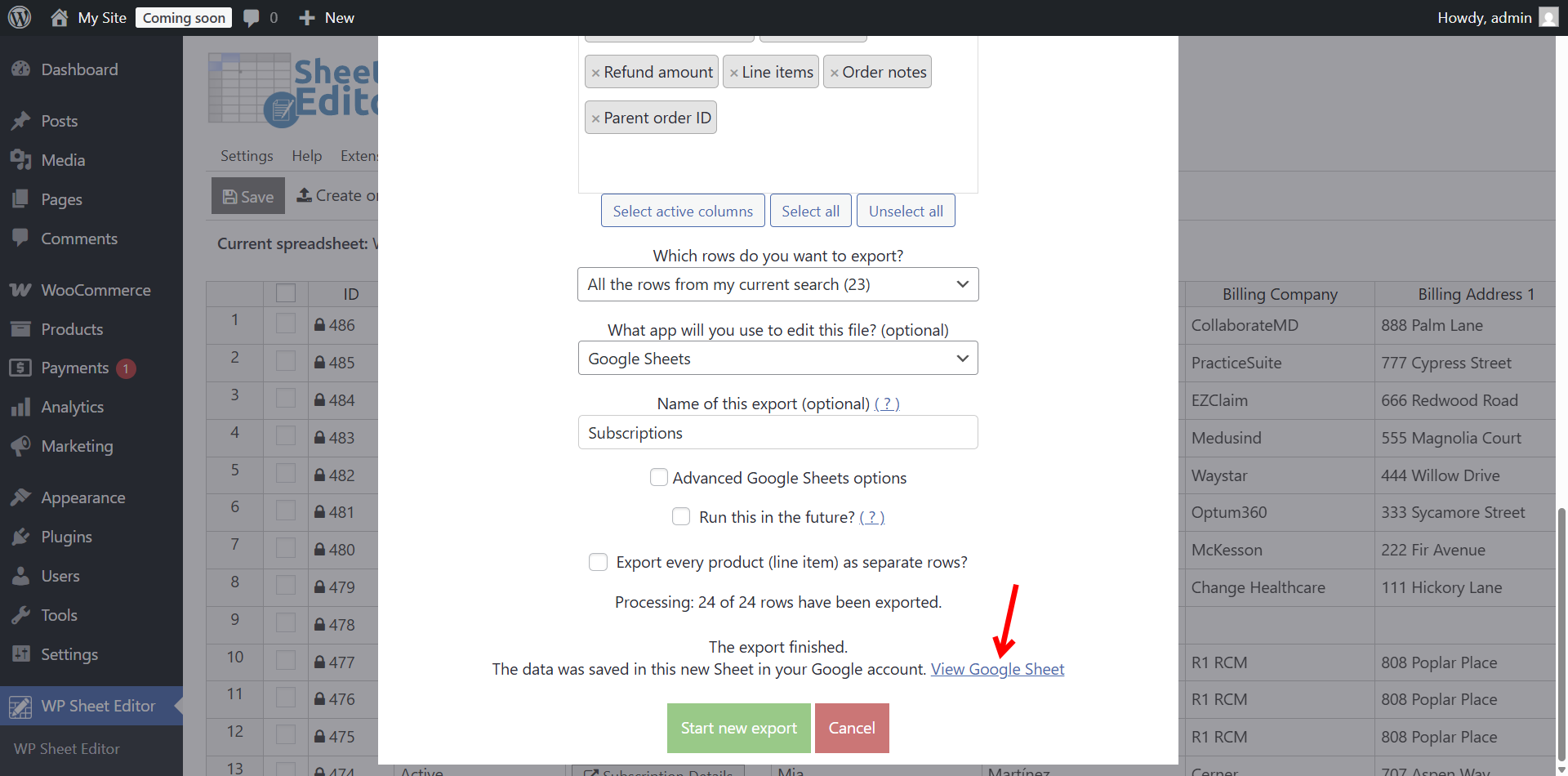Image resolution: width=1568 pixels, height=776 pixels.
Task: Enable Advanced Google Sheets options checkbox
Action: (x=658, y=477)
